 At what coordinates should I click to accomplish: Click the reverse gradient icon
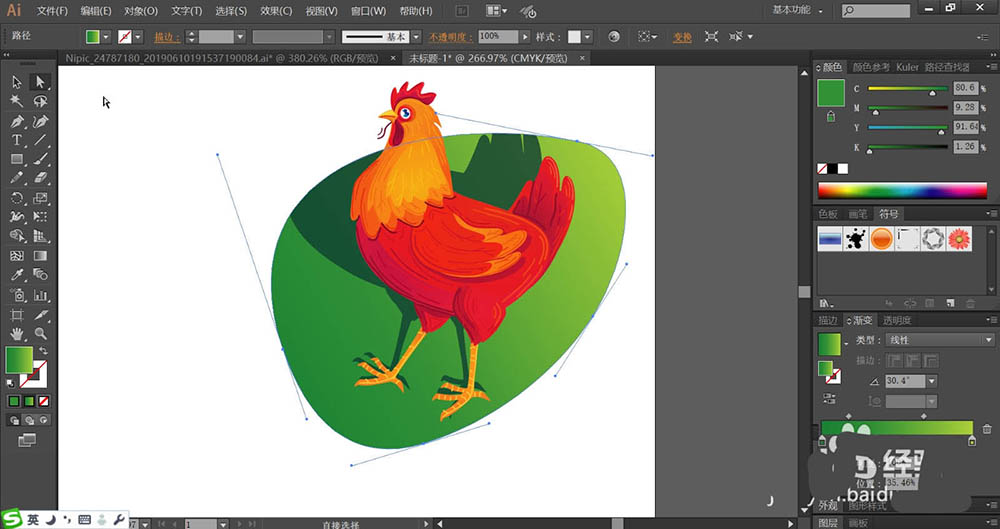[x=829, y=399]
